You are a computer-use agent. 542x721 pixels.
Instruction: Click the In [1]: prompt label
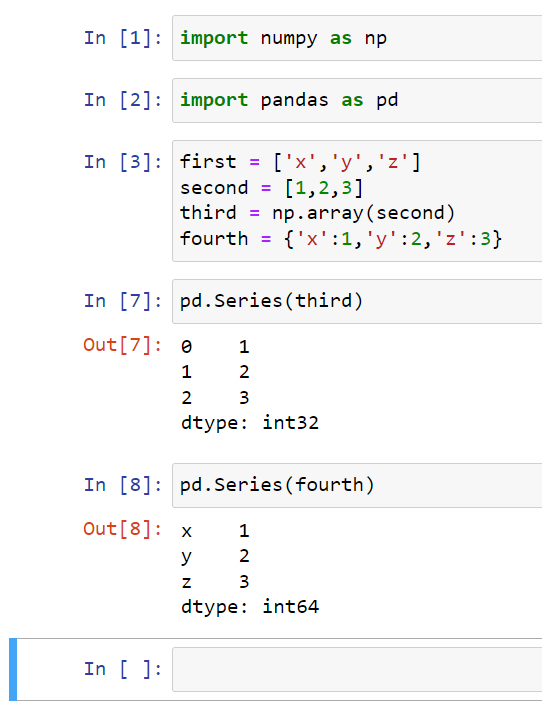(123, 38)
